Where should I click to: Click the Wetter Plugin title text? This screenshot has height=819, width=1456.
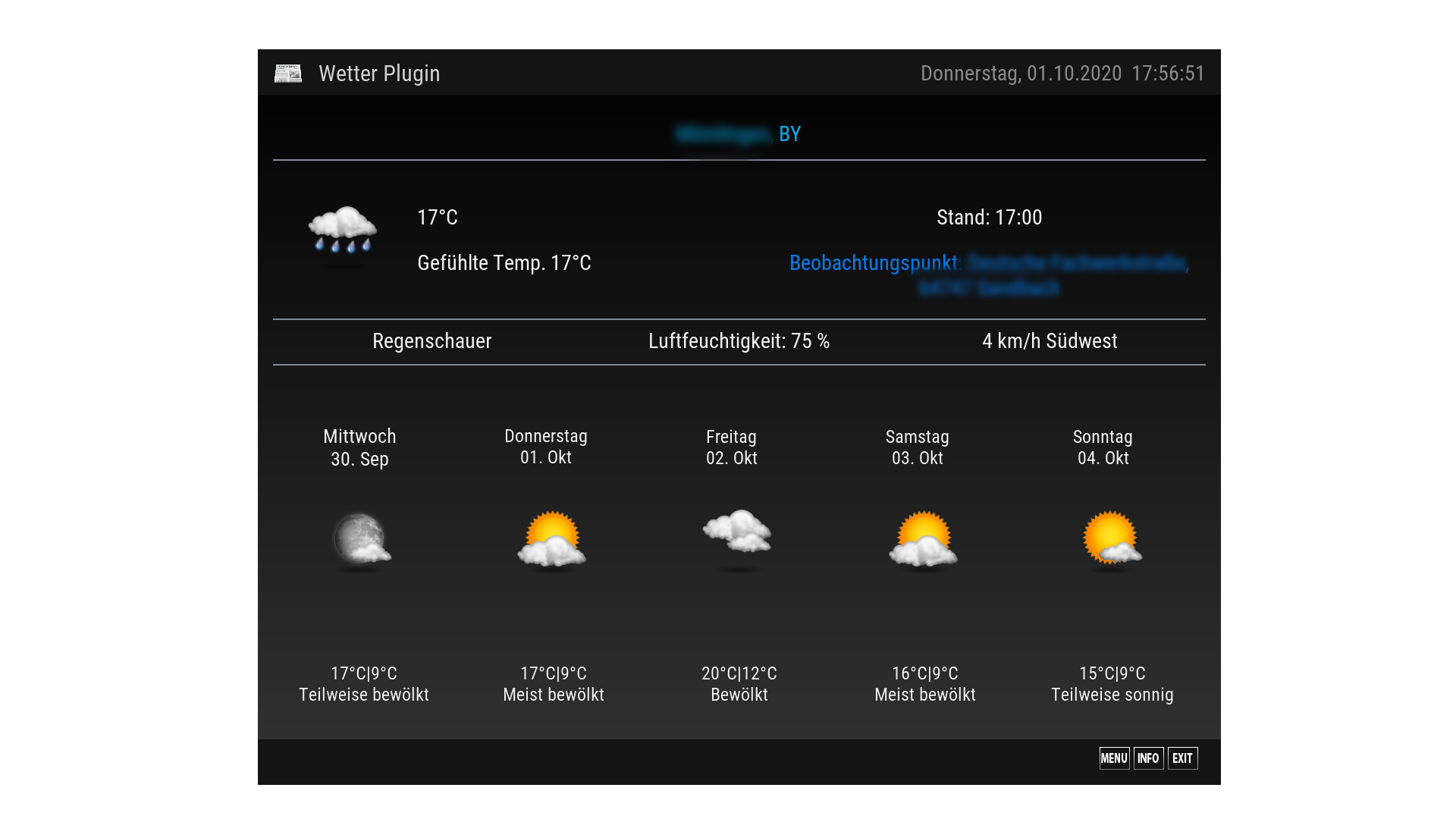click(379, 74)
